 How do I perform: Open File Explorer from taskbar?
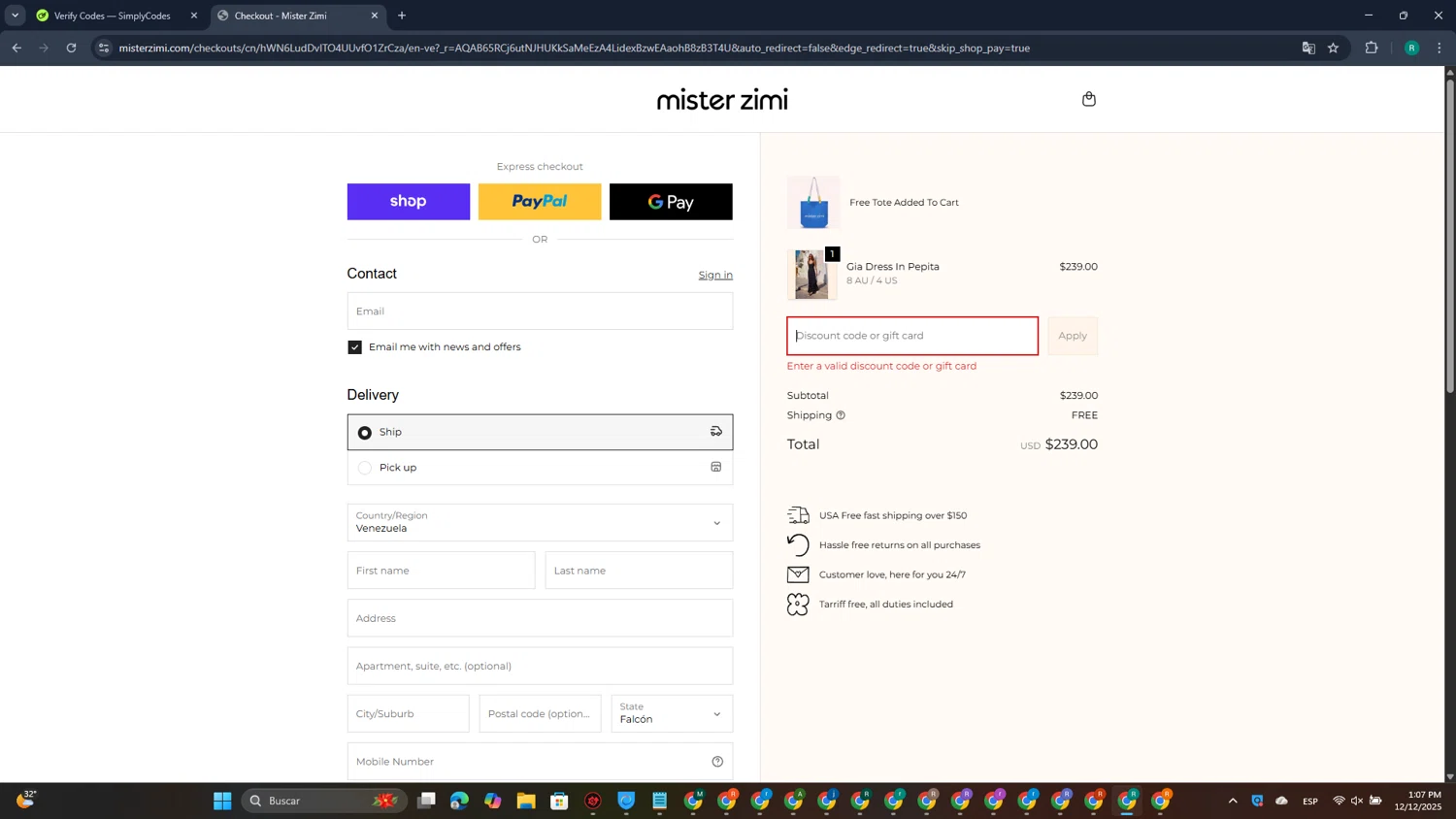[526, 801]
